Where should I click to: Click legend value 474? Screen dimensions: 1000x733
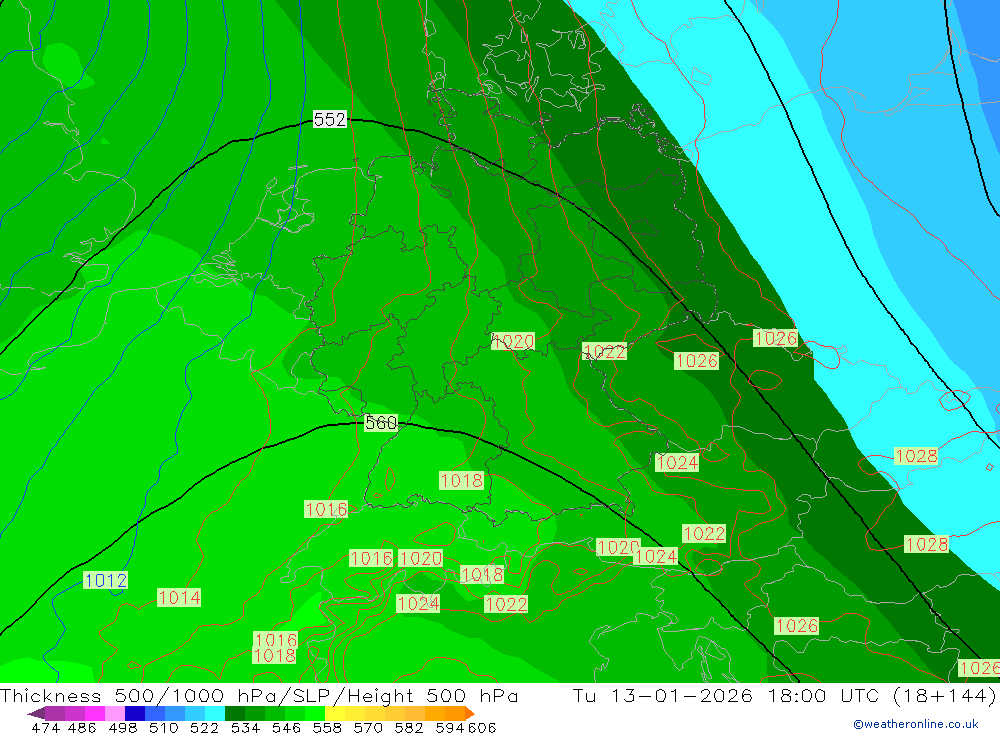point(45,727)
